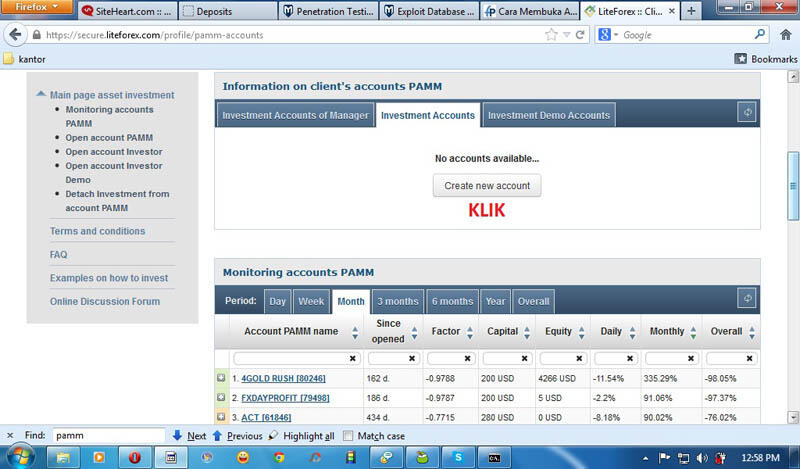Enable the Match case checkbox
The image size is (800, 469).
click(x=348, y=436)
